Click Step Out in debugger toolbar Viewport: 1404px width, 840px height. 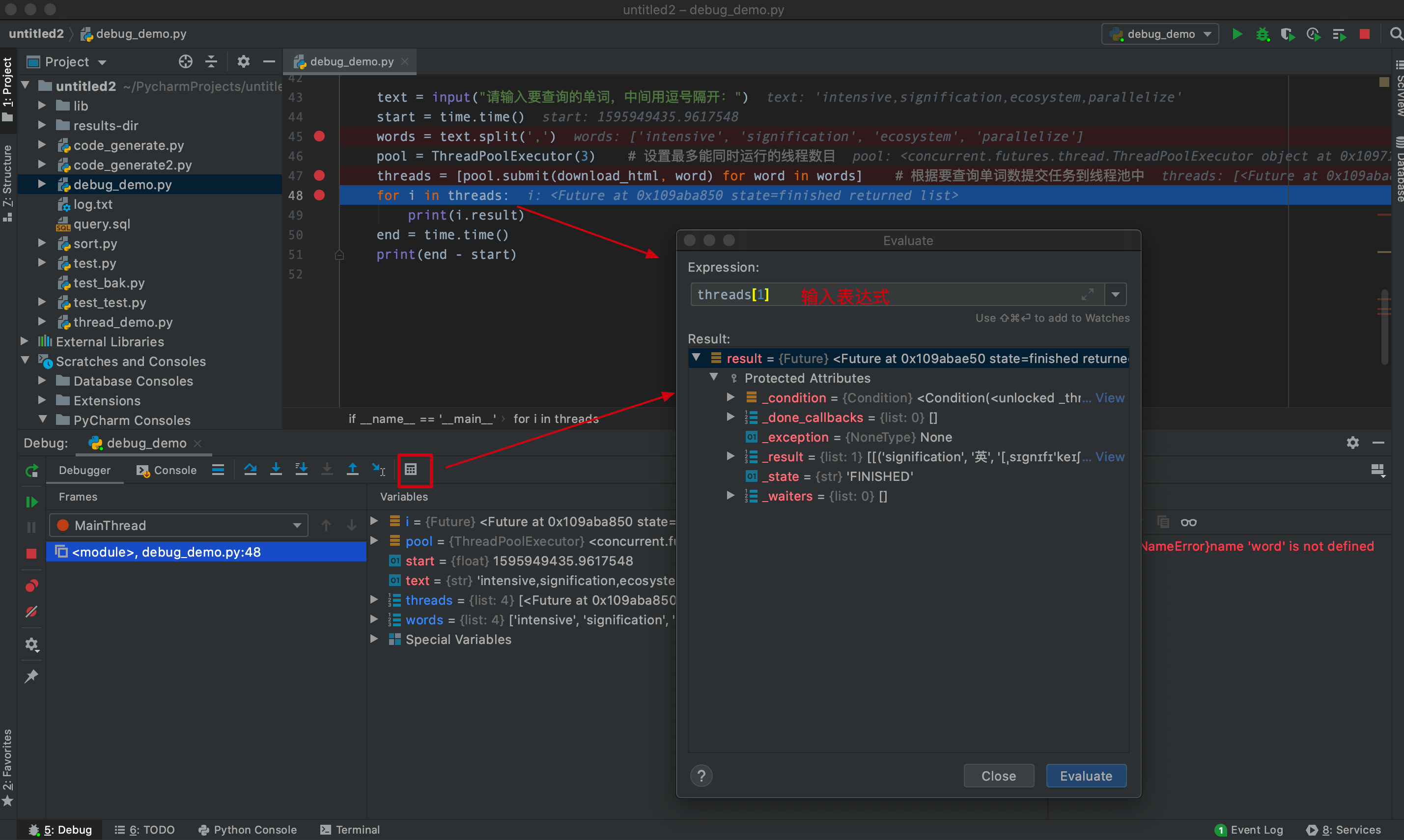coord(352,469)
